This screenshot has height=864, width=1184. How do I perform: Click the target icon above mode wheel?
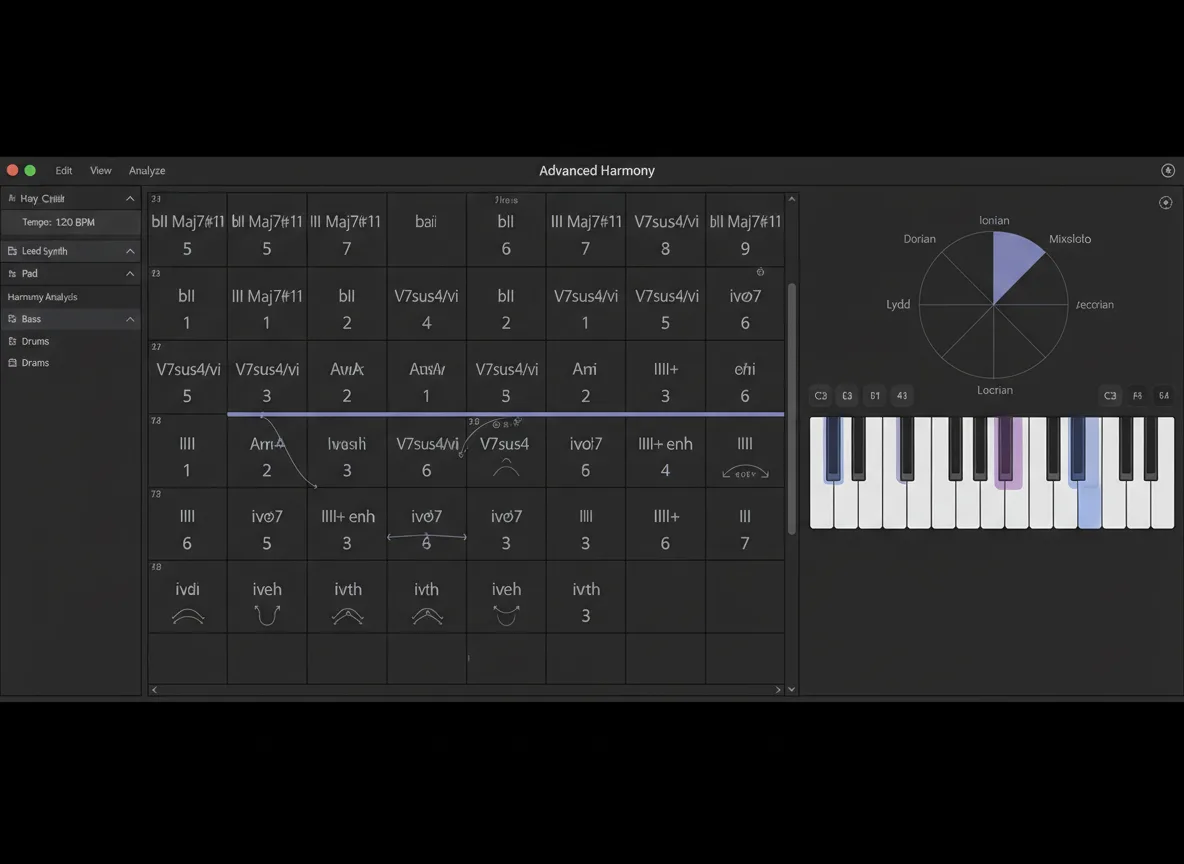point(1165,202)
